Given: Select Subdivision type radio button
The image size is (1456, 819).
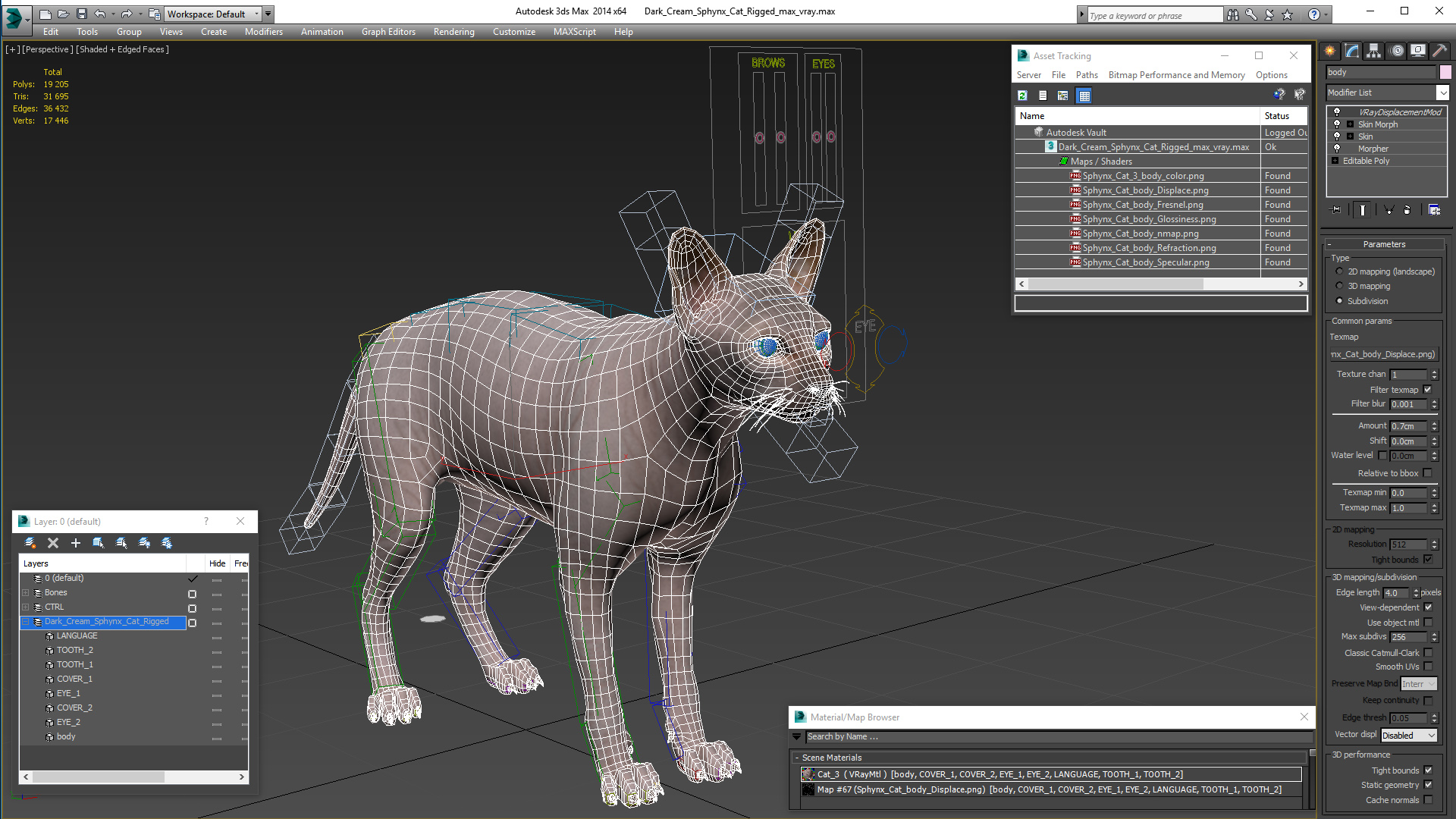Looking at the screenshot, I should (1339, 301).
